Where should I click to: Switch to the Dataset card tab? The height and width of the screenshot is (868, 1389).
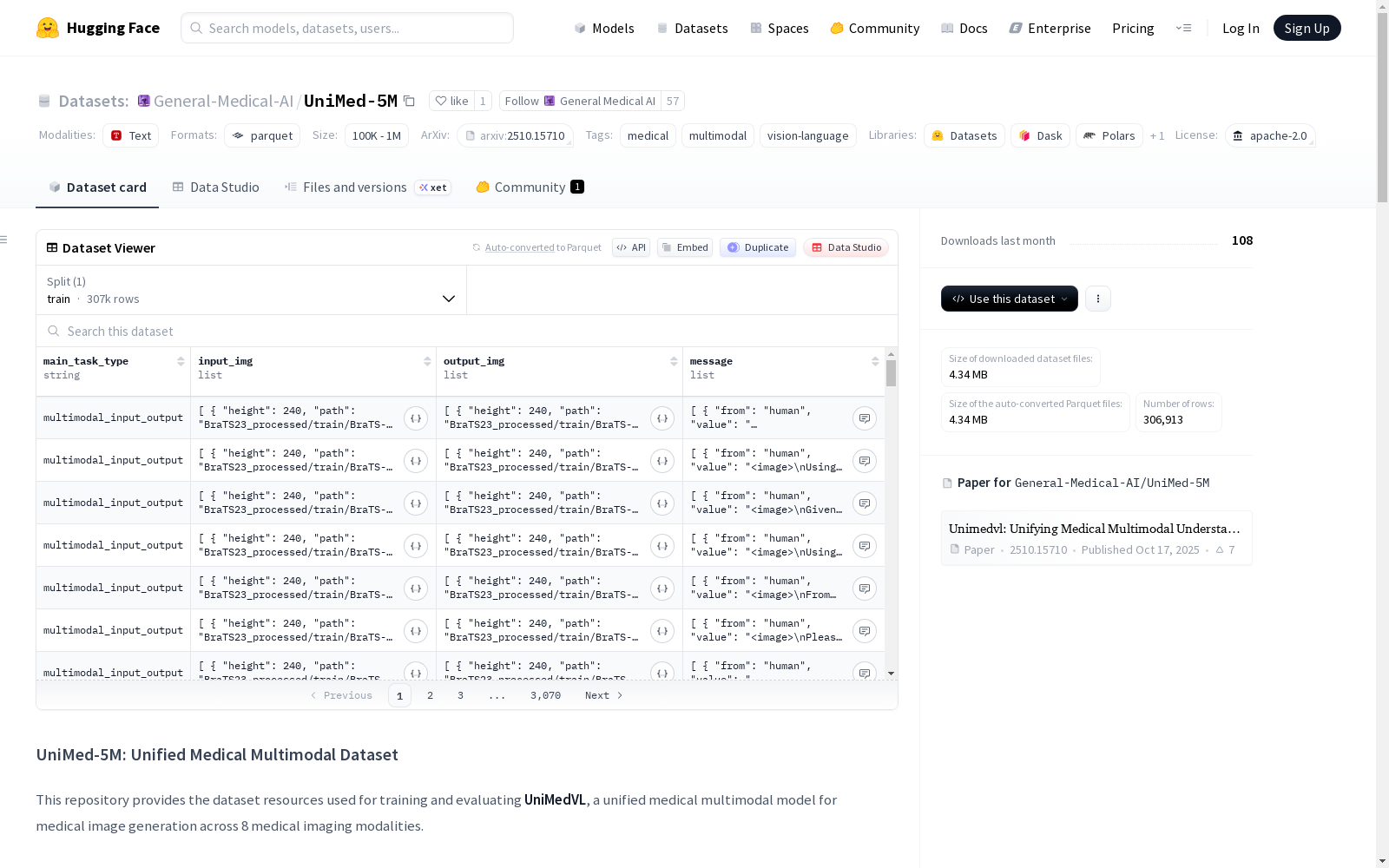click(x=97, y=187)
